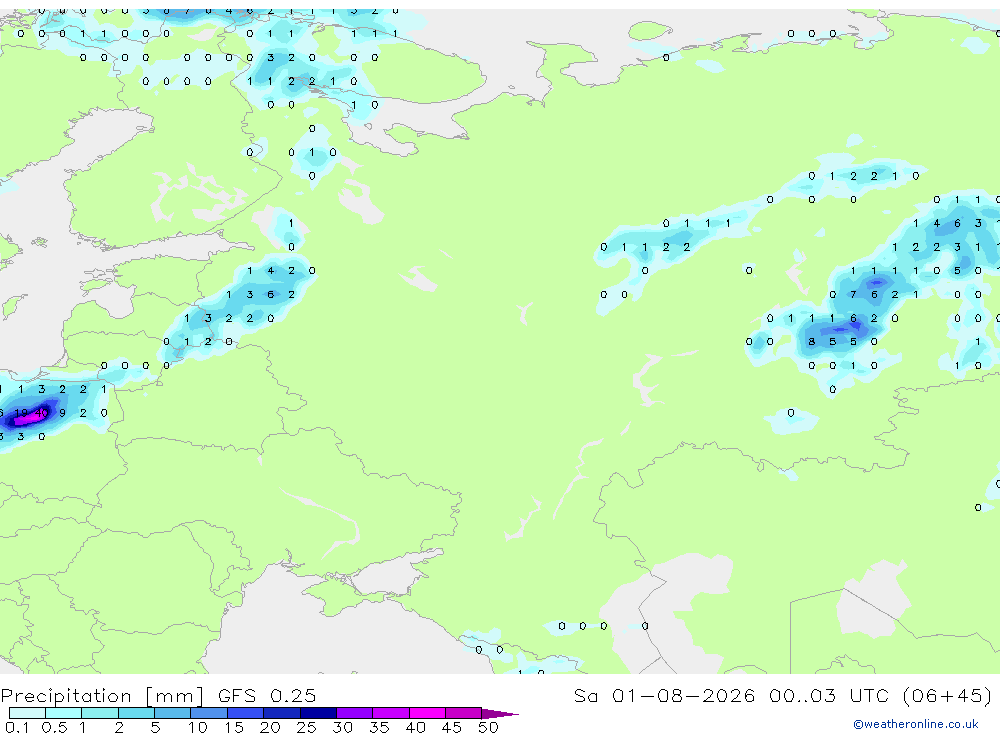The width and height of the screenshot is (1000, 733).
Task: Click the legend swatch between 20 and 25
Action: click(x=282, y=713)
